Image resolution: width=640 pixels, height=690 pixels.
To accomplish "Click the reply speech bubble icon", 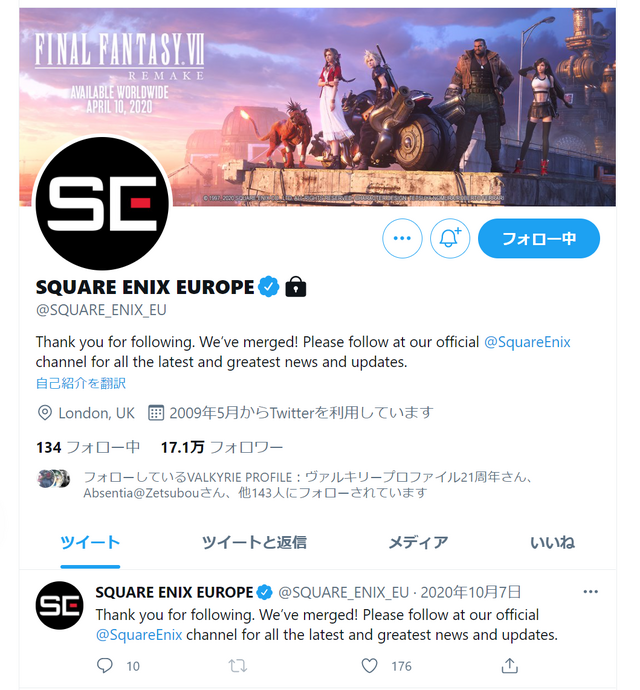I will pos(104,665).
